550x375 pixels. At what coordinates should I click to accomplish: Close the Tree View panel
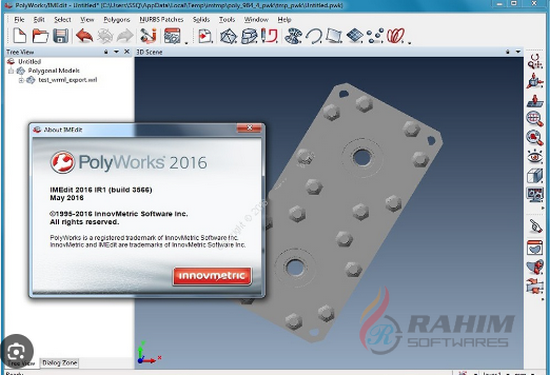click(127, 52)
